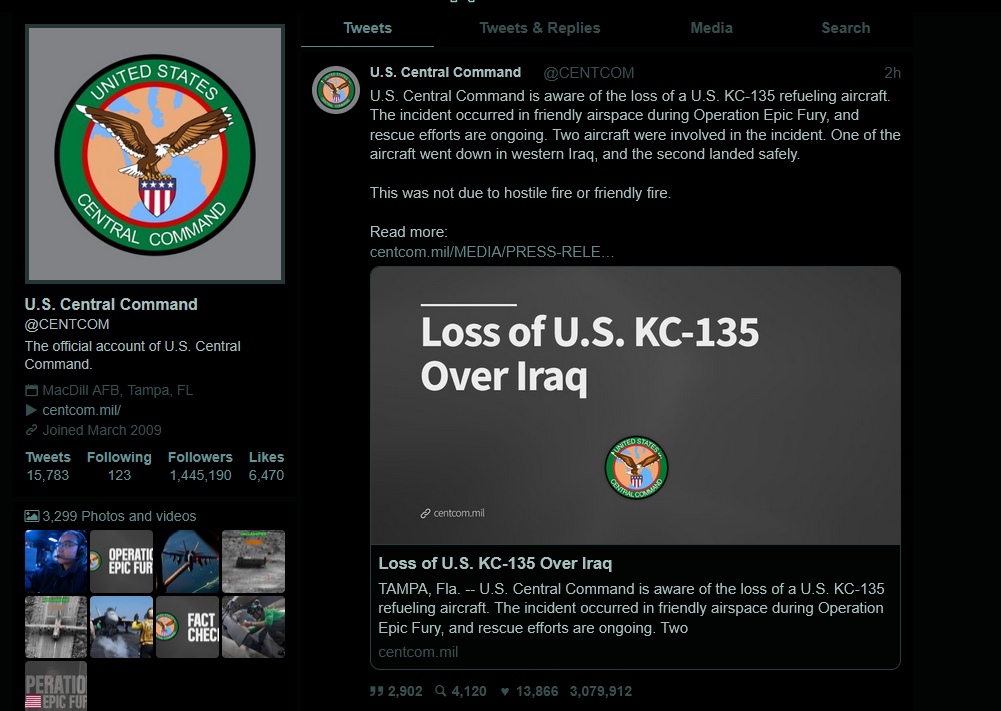Click the chain link icon beside Joined March 2009

(31, 430)
